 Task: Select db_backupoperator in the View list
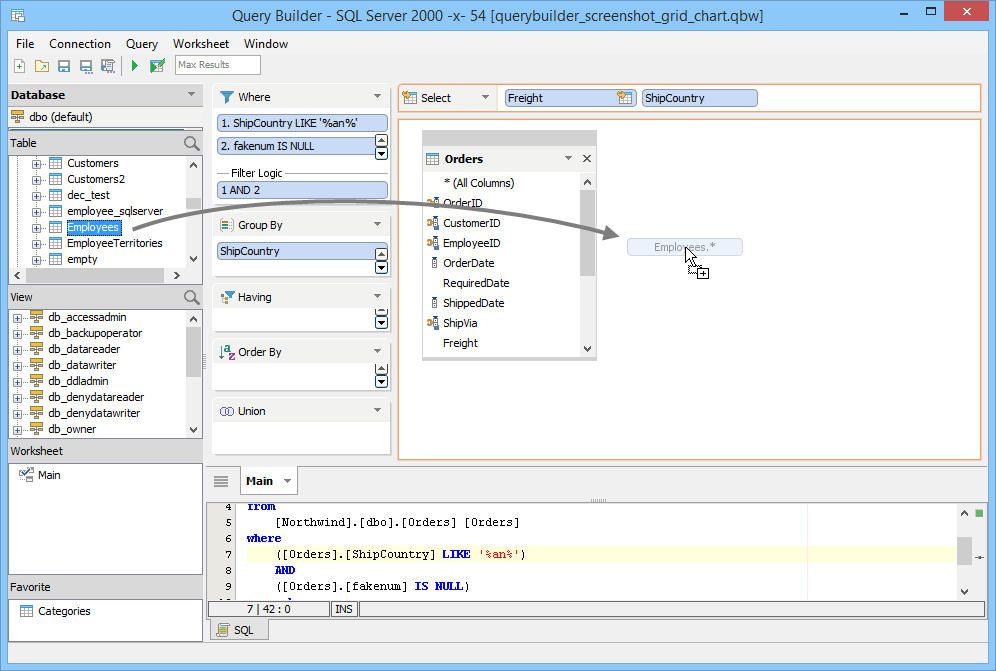tap(95, 333)
